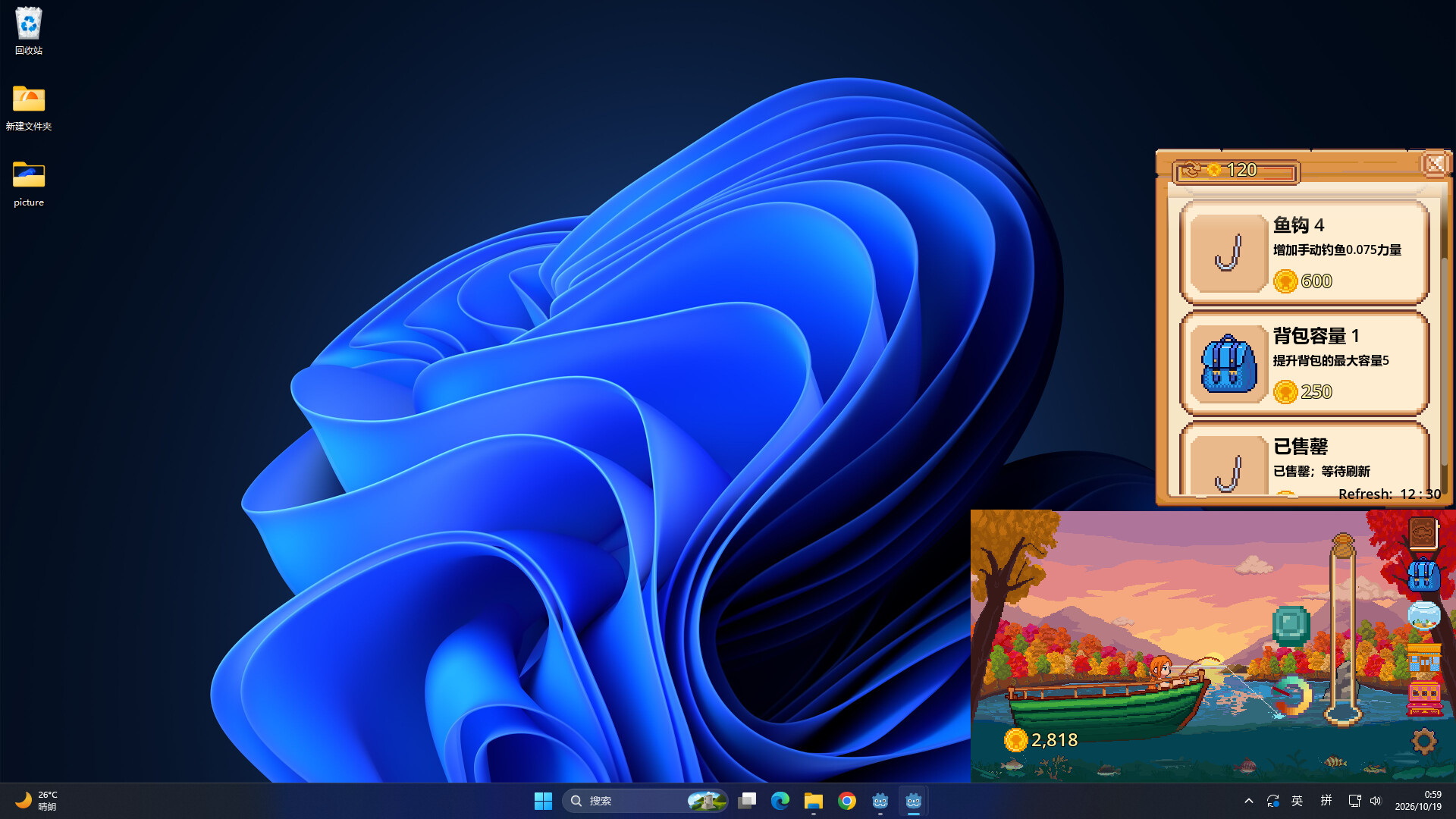The height and width of the screenshot is (819, 1456).
Task: Buy the 背包容量 1 backpack upgrade
Action: [1304, 363]
